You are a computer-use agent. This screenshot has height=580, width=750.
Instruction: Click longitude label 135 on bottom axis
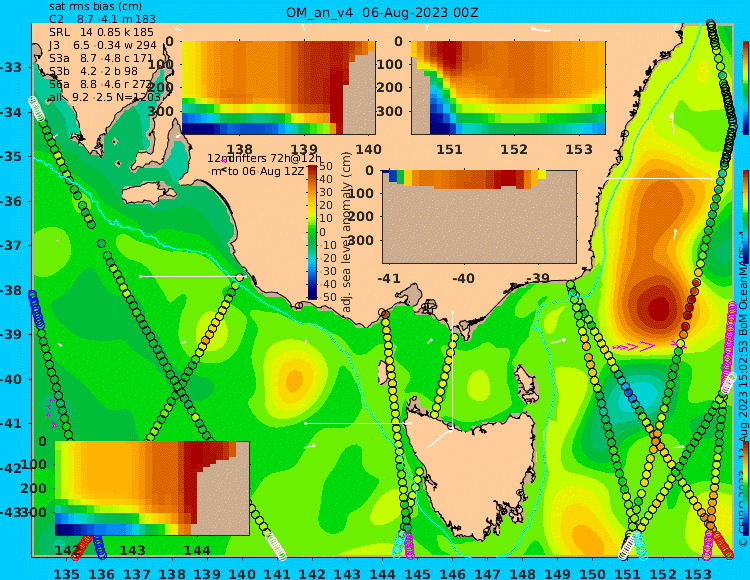pos(66,573)
